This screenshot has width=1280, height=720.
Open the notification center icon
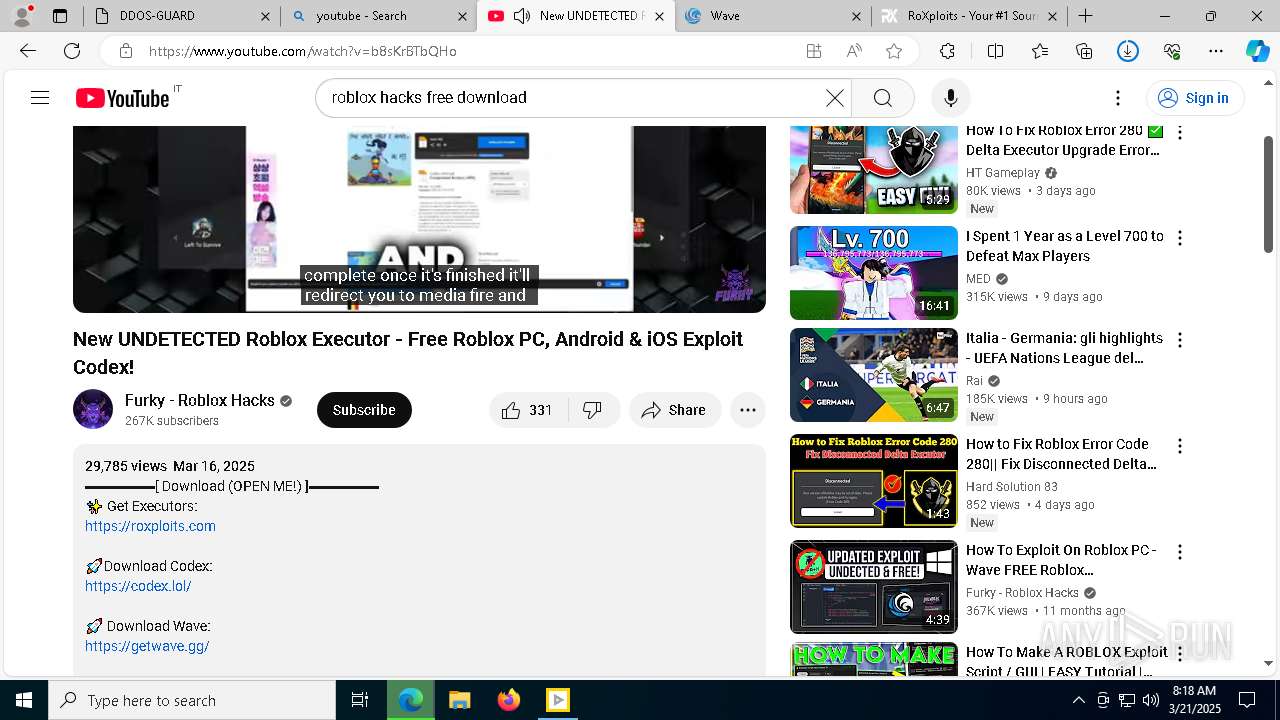pos(1247,700)
